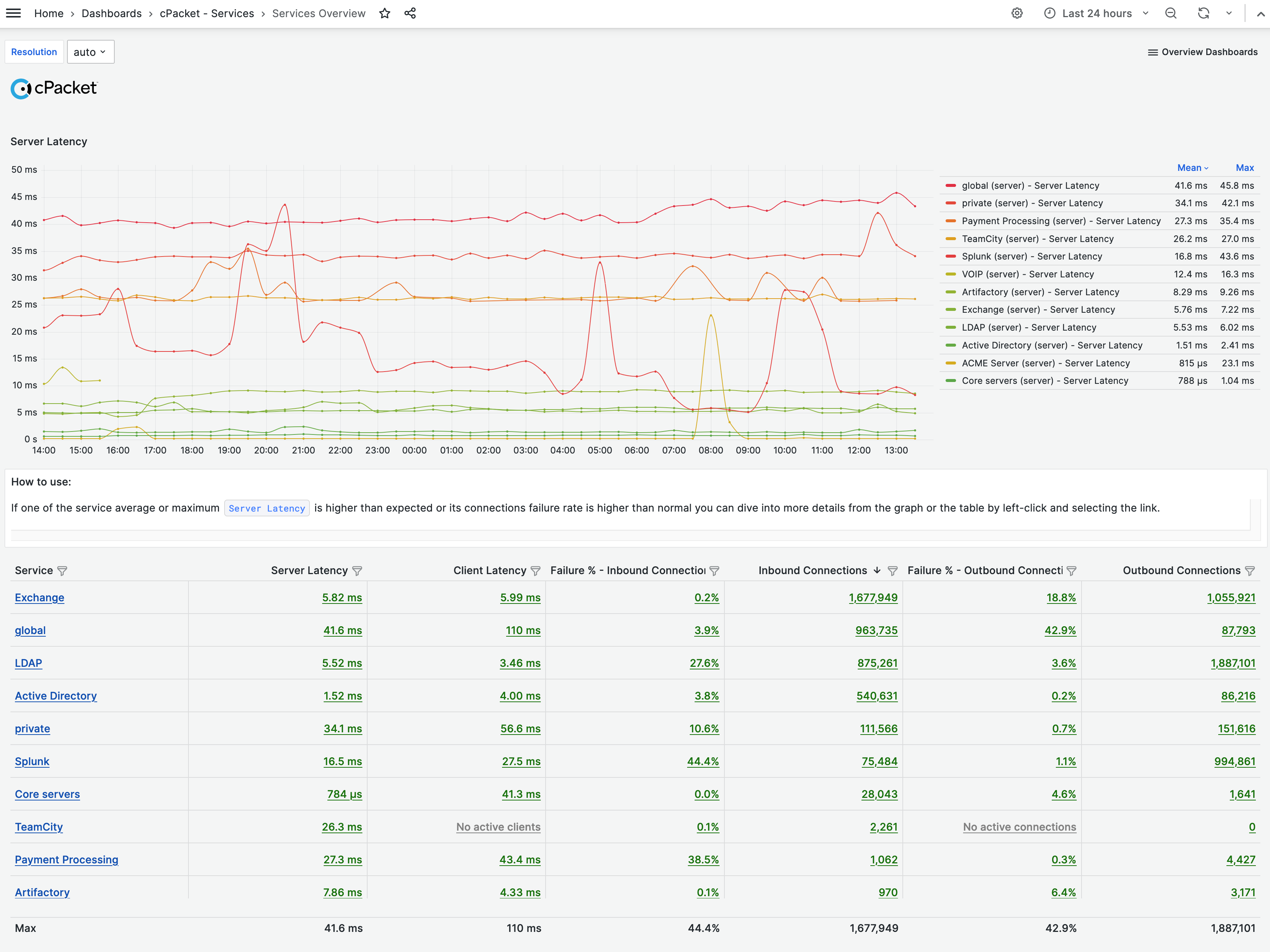Filter the Client Latency column

point(536,571)
